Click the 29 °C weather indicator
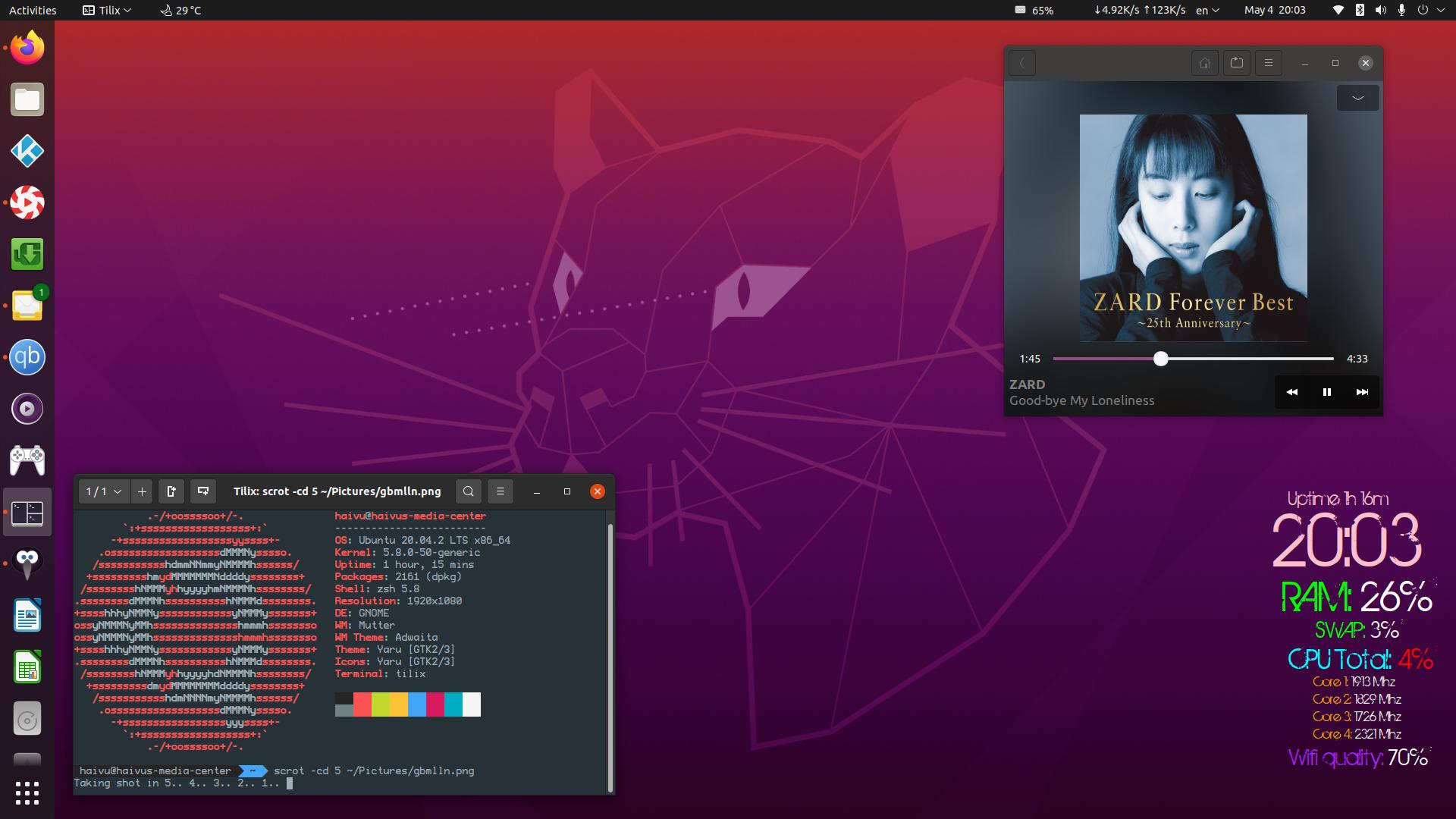Viewport: 1456px width, 819px height. click(180, 10)
